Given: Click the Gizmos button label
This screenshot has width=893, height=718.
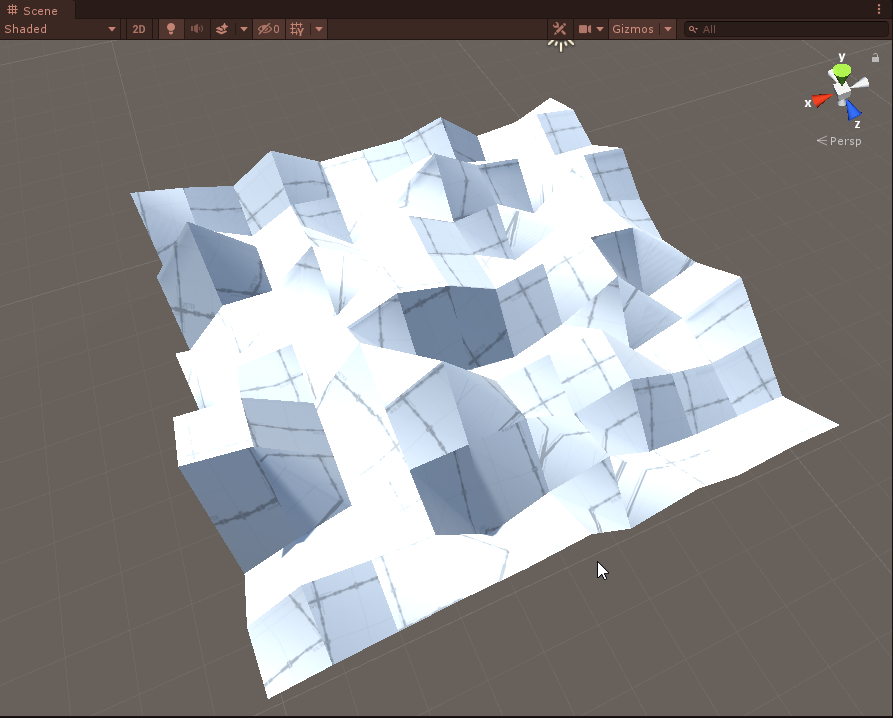Looking at the screenshot, I should coord(634,29).
